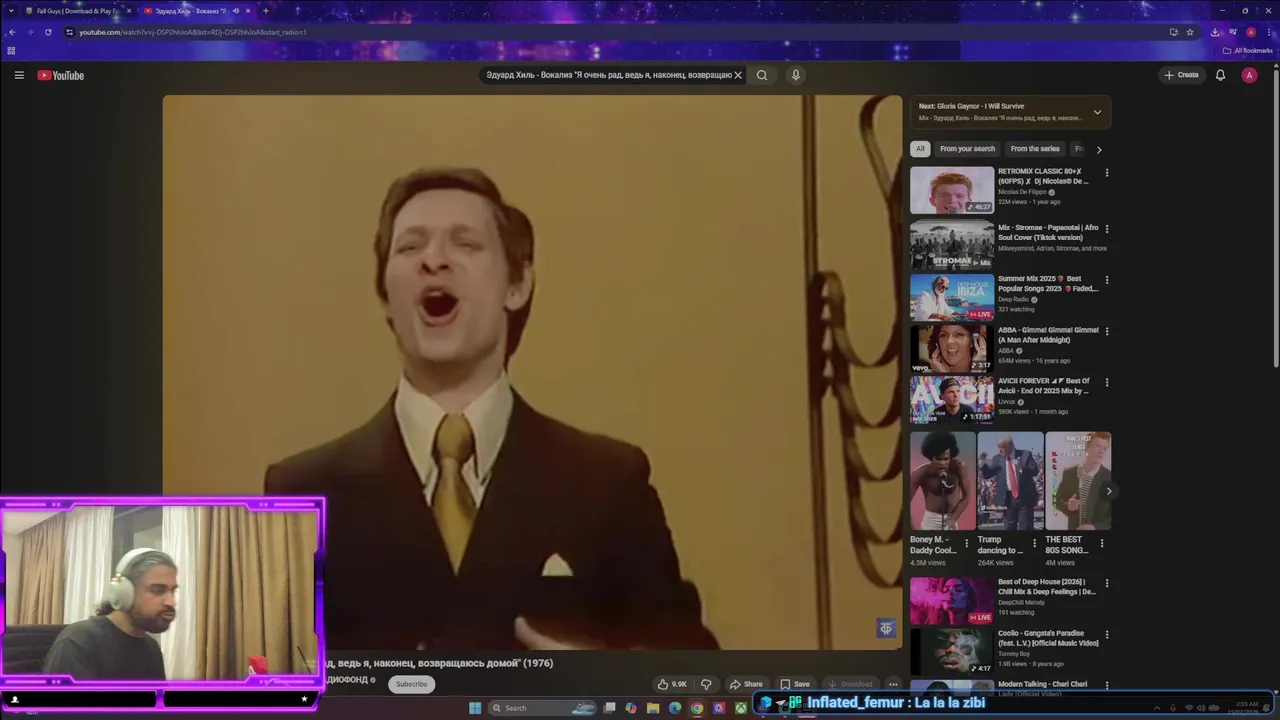Select the 'From your search' chip

pos(967,149)
